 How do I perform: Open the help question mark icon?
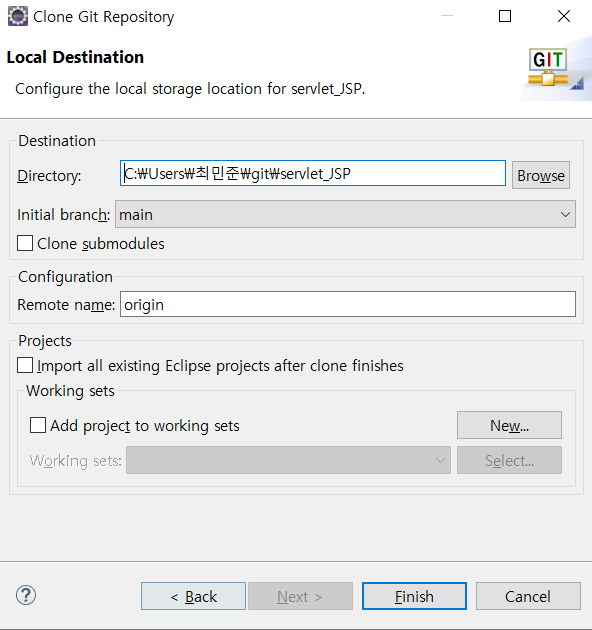click(x=26, y=595)
